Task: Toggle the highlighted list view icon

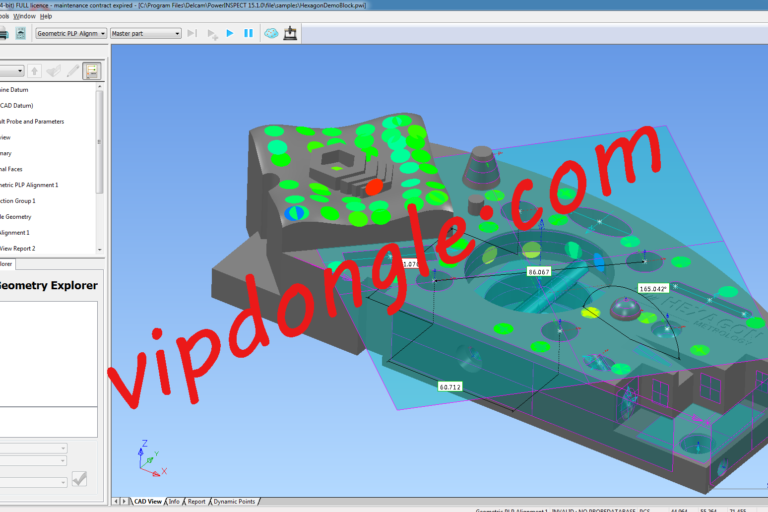Action: 92,71
